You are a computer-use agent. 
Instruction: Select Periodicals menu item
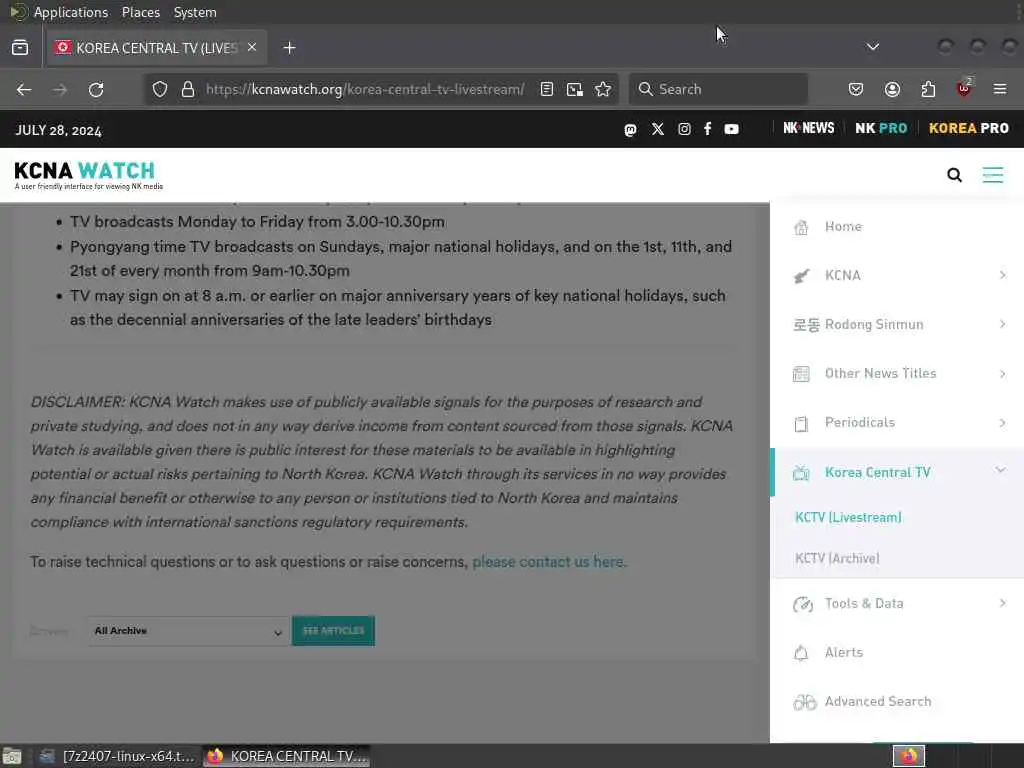[x=859, y=423]
